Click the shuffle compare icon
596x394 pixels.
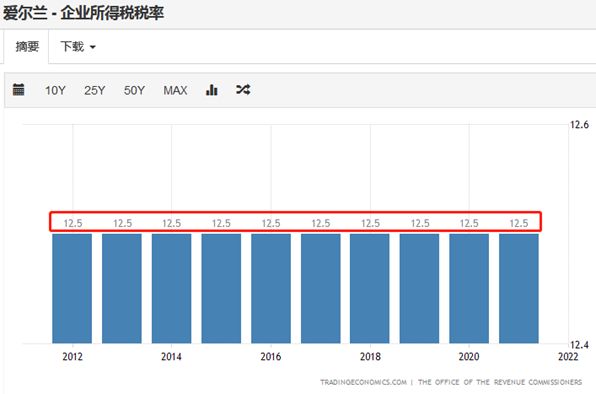click(x=243, y=90)
